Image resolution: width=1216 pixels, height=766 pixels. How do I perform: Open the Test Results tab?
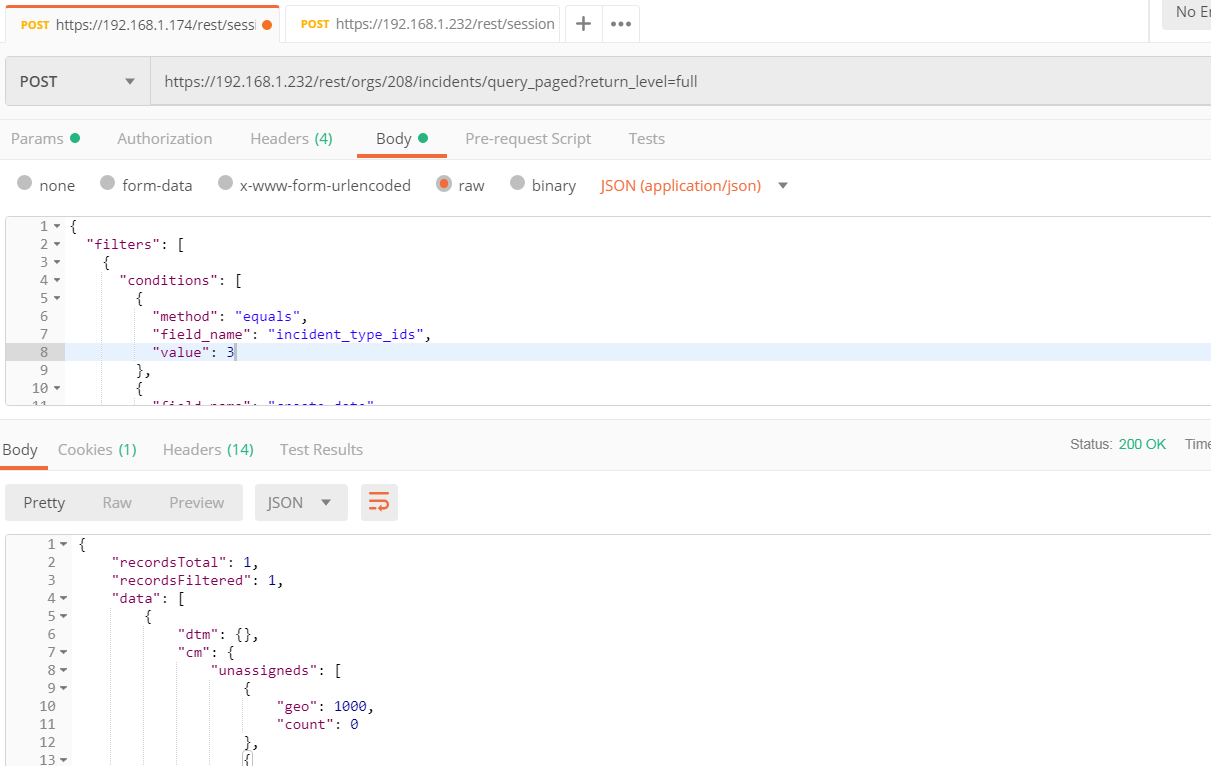321,449
